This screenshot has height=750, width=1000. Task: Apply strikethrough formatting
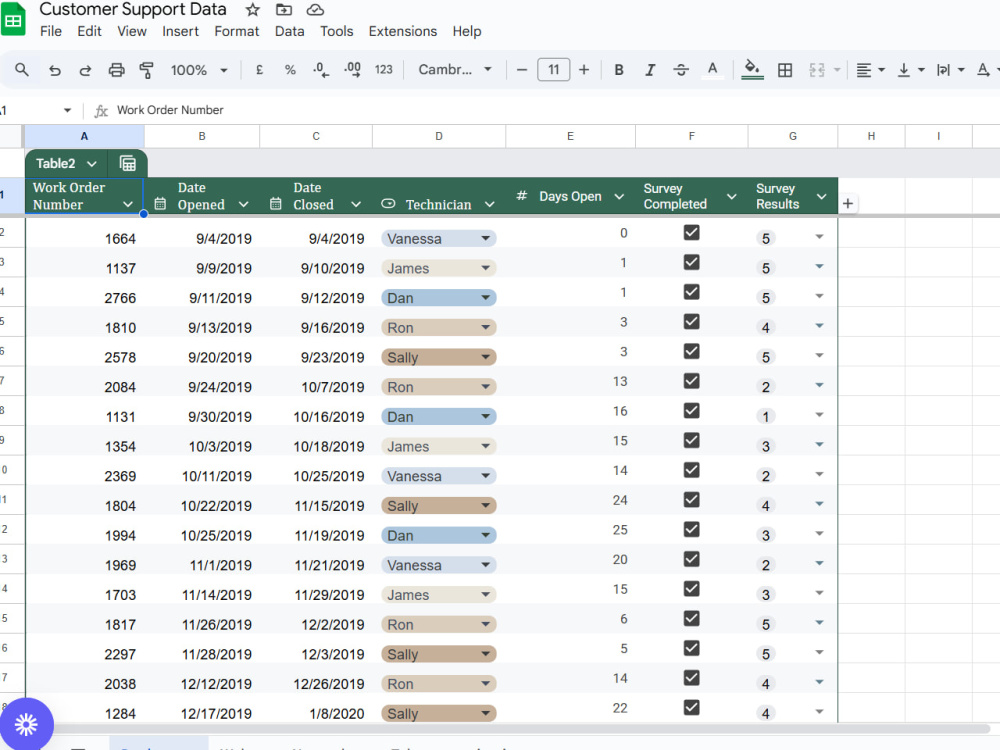tap(681, 70)
